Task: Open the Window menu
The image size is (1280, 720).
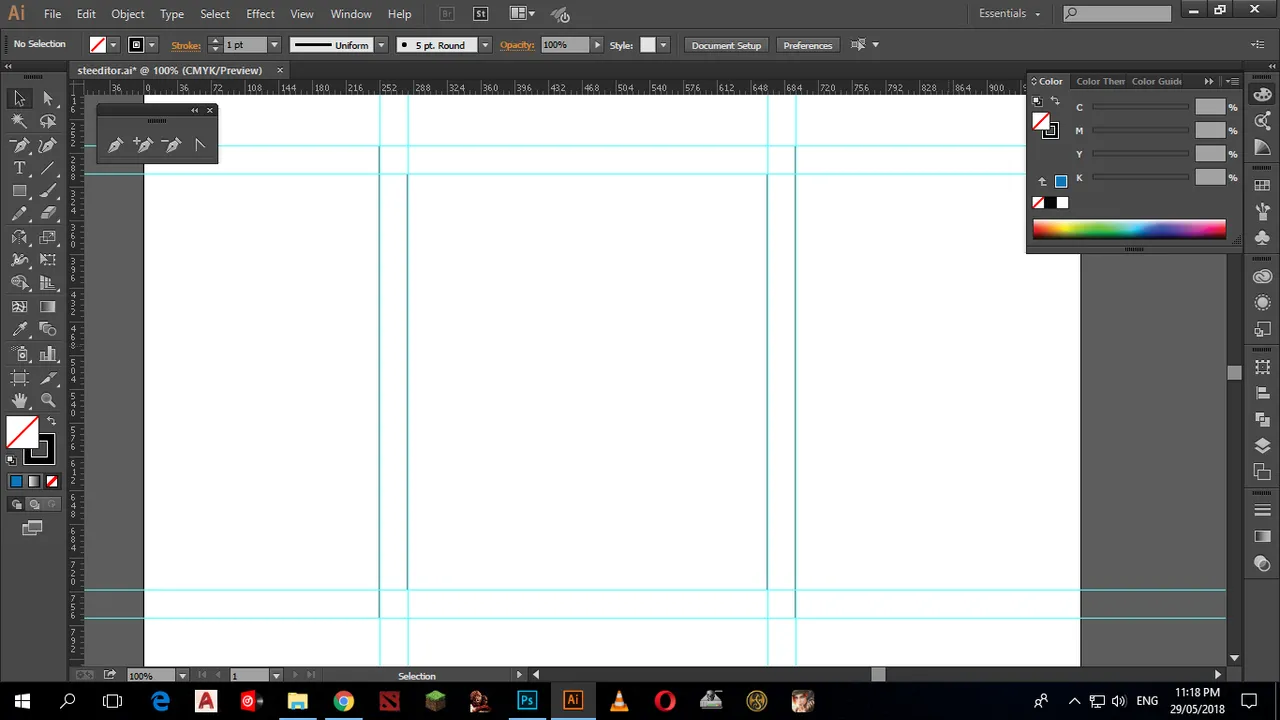Action: point(351,14)
